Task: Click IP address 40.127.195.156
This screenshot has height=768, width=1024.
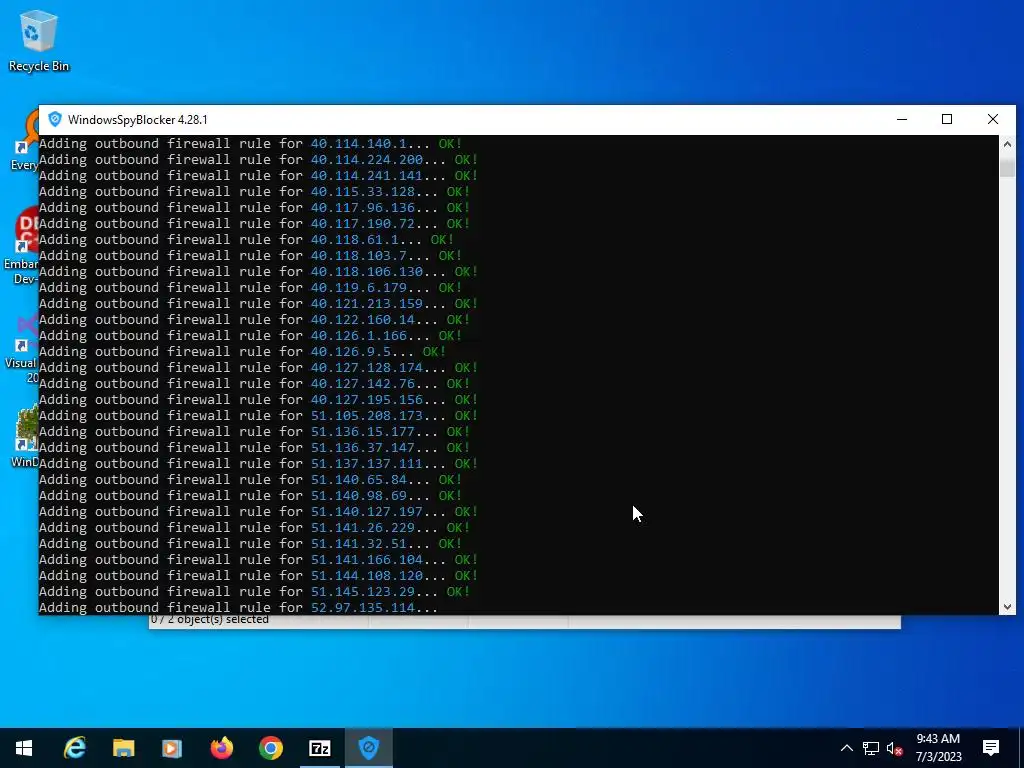Action: [366, 400]
